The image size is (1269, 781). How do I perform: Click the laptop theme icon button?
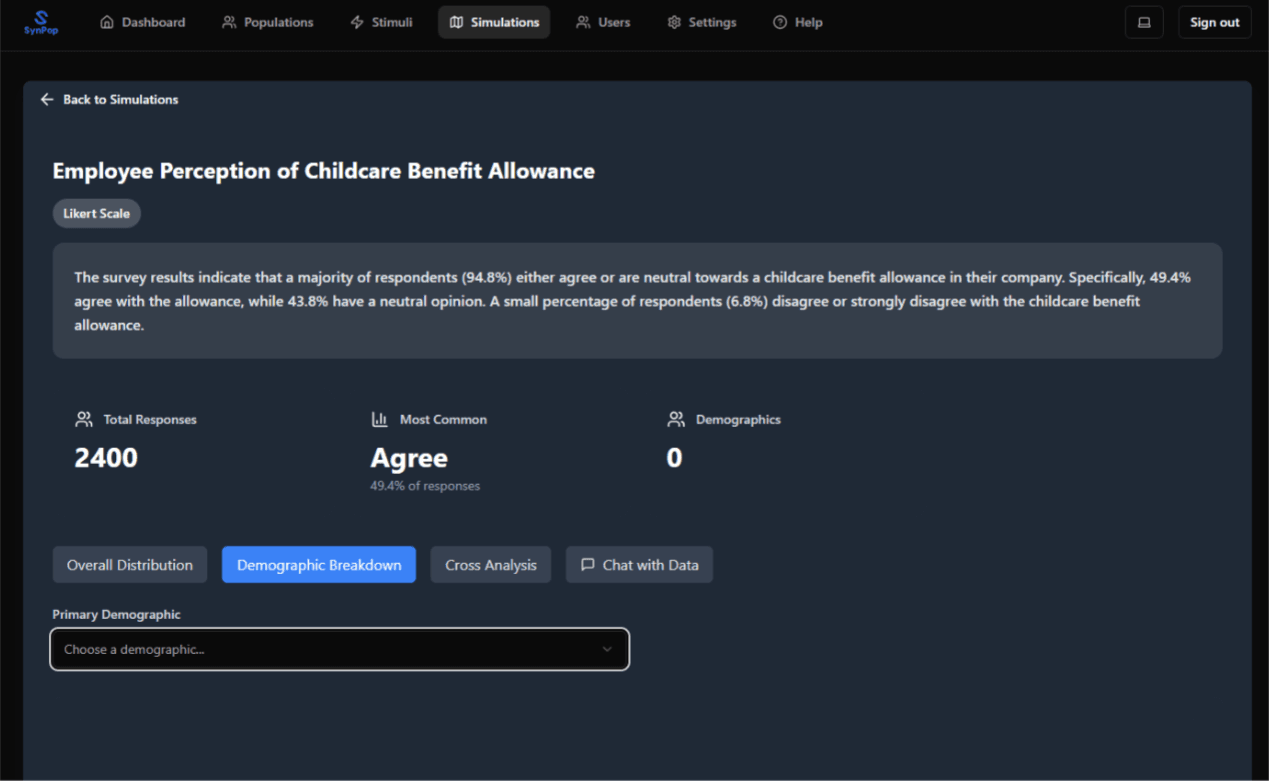tap(1144, 22)
